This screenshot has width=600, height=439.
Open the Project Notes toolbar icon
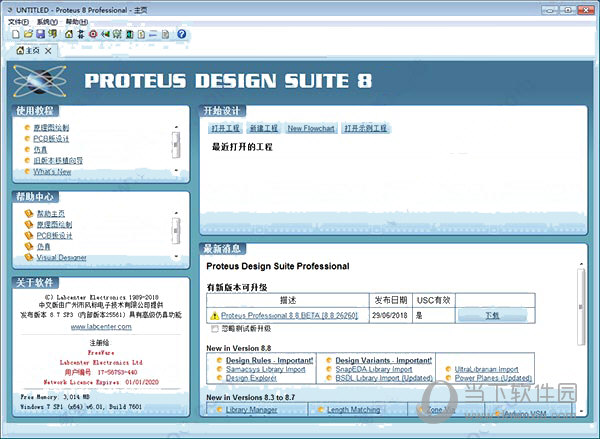point(165,34)
